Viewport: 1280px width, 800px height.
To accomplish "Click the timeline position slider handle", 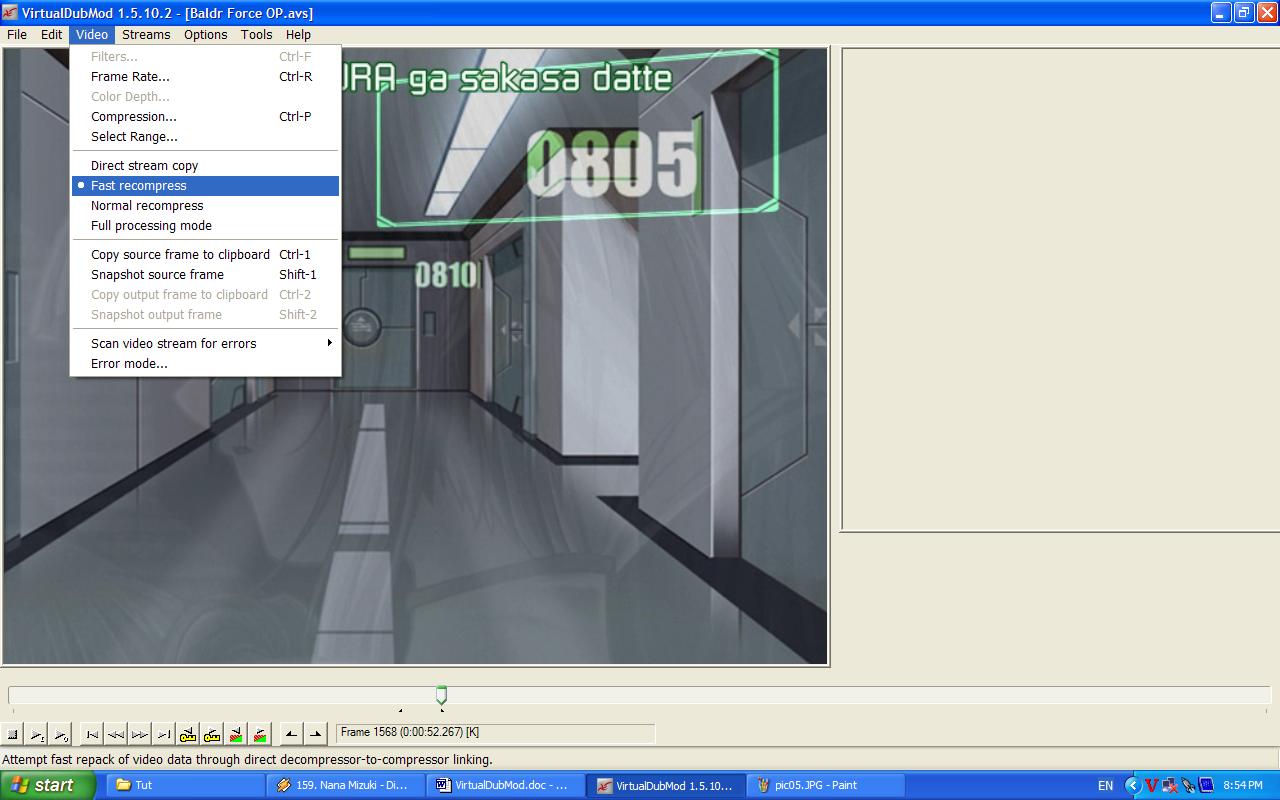I will [441, 694].
